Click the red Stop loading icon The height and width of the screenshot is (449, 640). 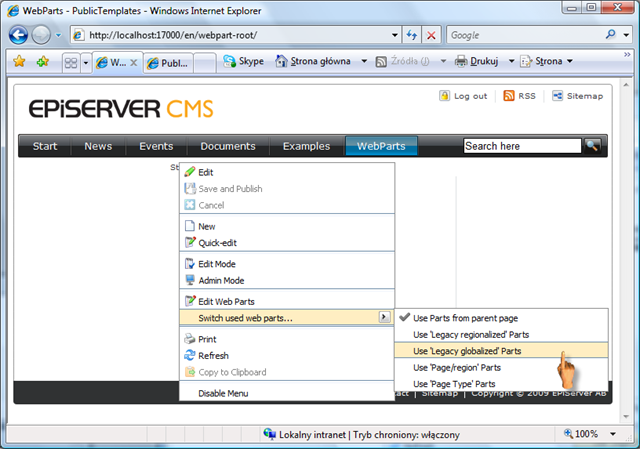431,35
